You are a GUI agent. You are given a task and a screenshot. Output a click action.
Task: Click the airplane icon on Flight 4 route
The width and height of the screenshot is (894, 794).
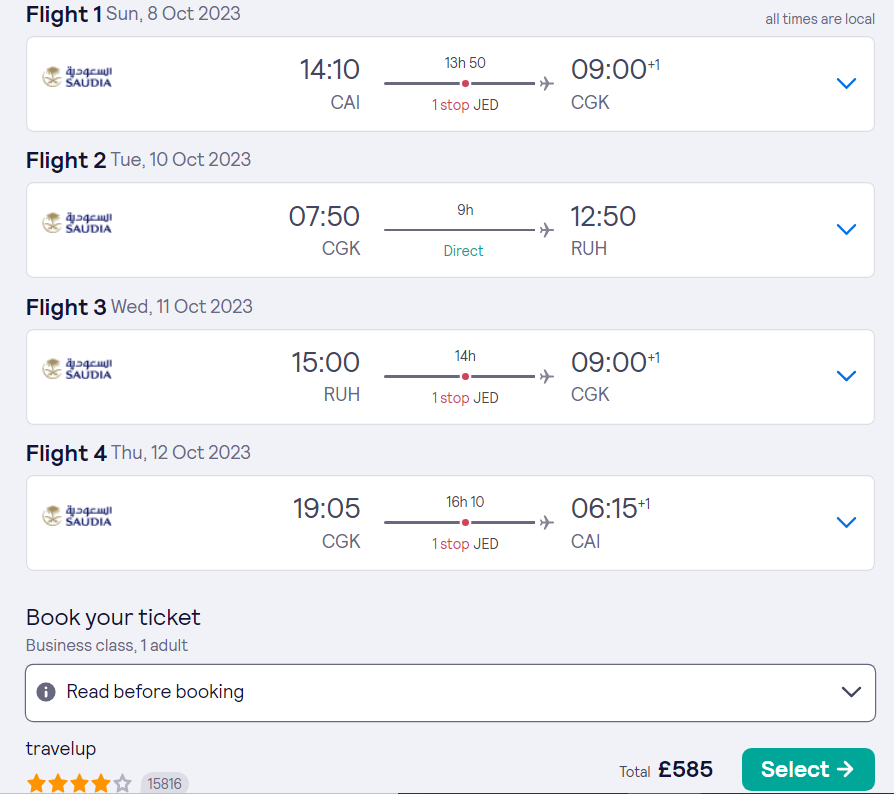tap(547, 523)
